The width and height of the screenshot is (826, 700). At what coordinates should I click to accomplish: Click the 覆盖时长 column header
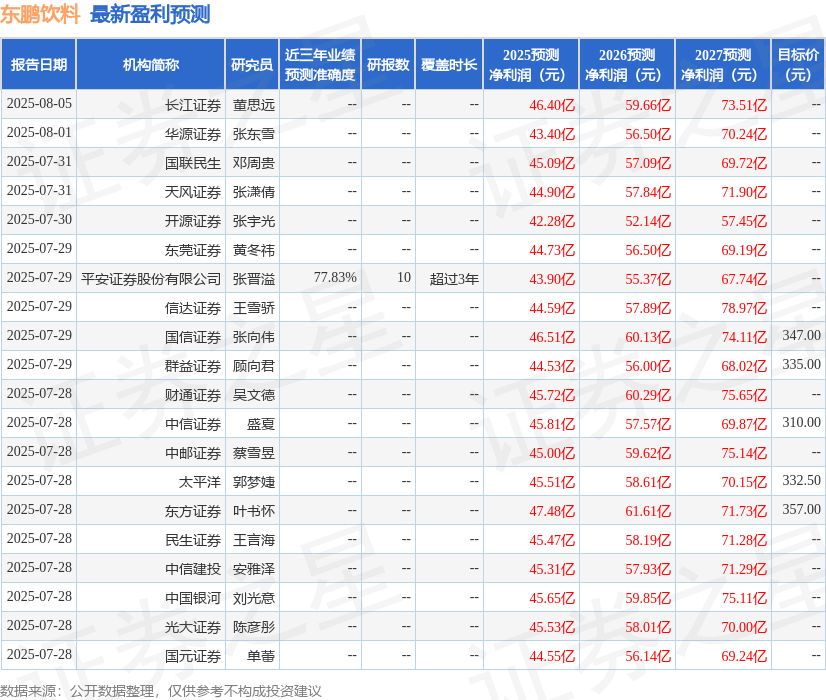pyautogui.click(x=449, y=64)
